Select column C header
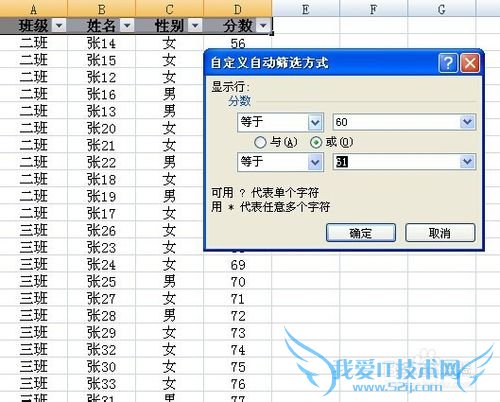500x402 pixels. [x=170, y=8]
